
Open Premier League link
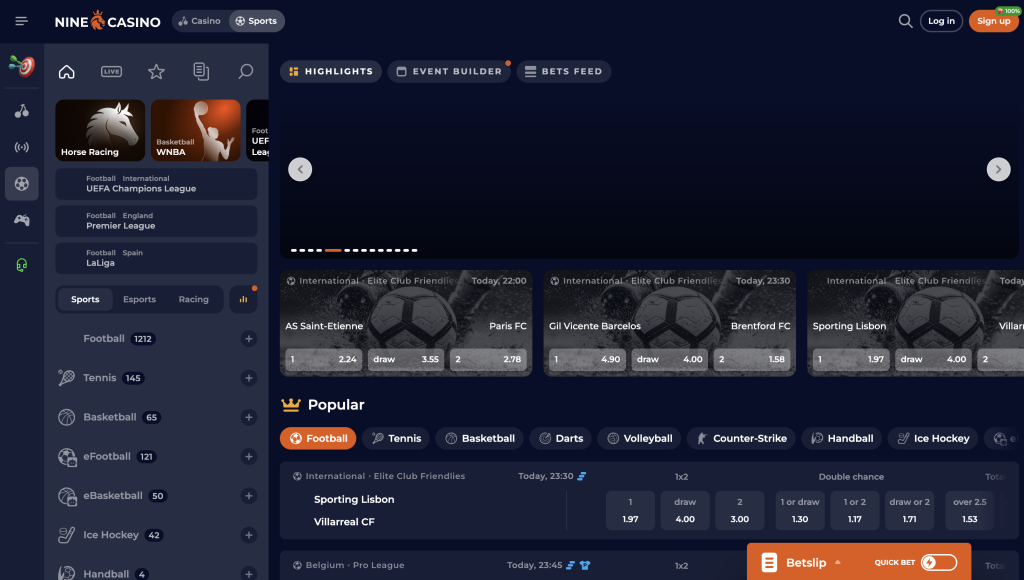tap(156, 221)
